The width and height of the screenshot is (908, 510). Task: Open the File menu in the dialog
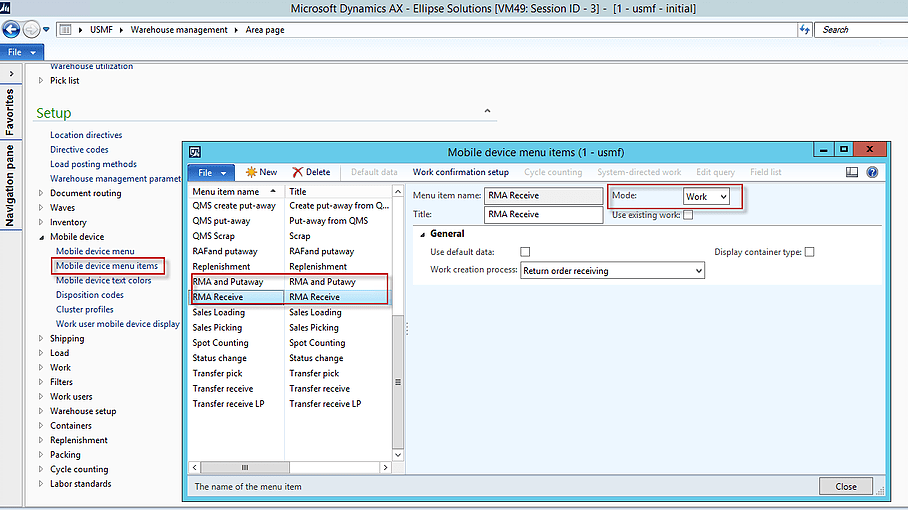211,173
